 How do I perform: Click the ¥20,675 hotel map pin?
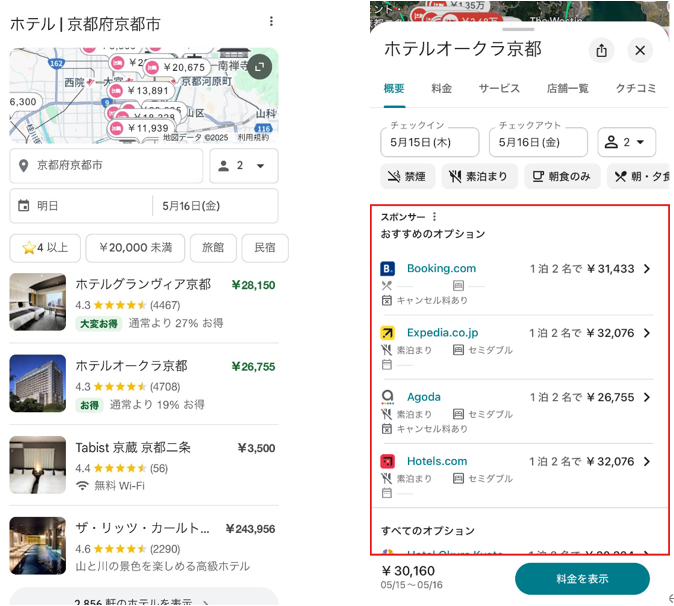click(176, 67)
